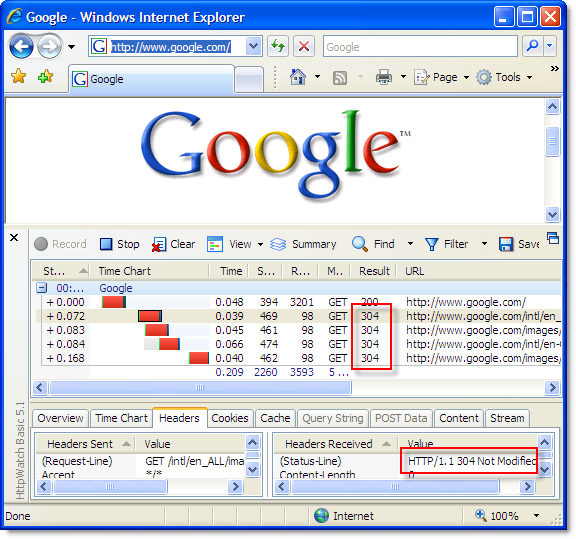Switch to the Overview tab

point(60,418)
